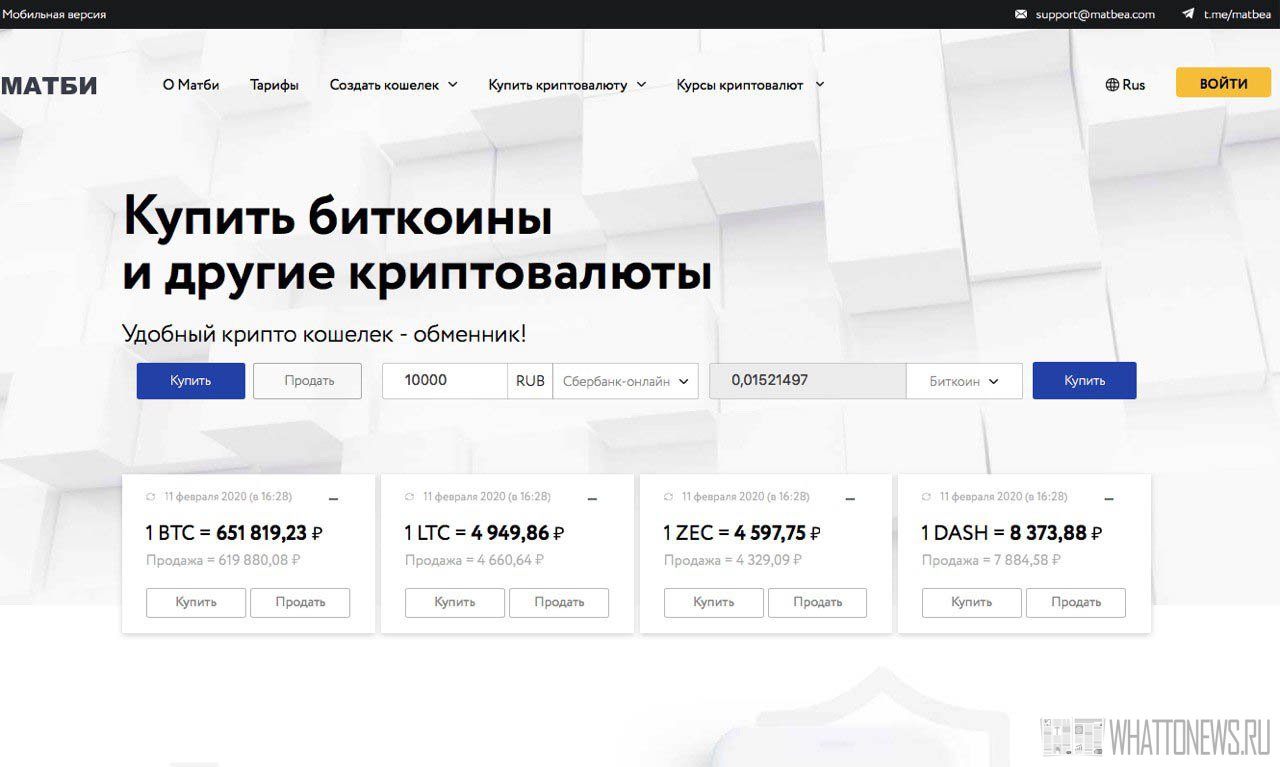Open the Биткоин currency dropdown
1280x767 pixels.
tap(963, 381)
